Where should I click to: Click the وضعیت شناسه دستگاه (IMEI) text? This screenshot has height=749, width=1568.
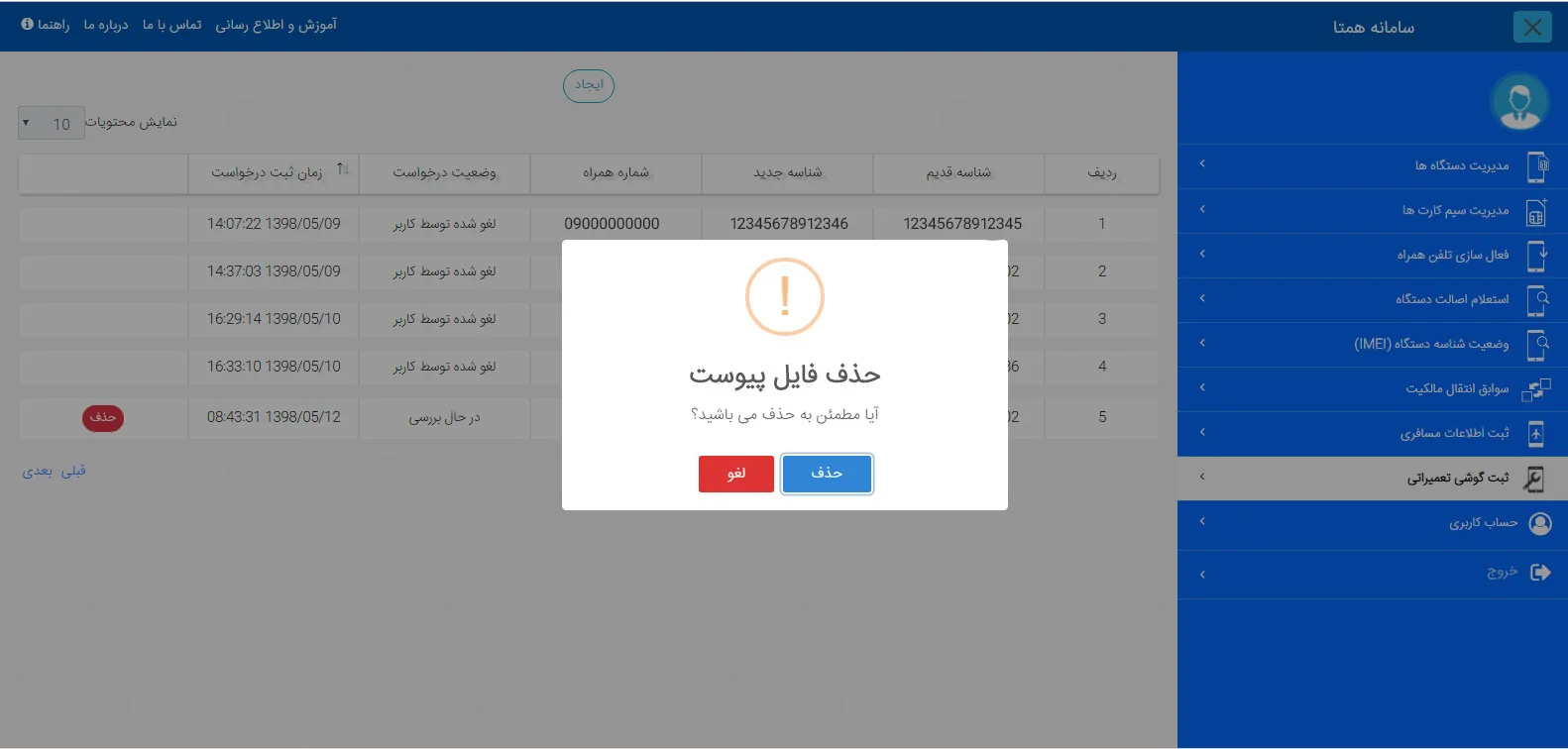coord(1431,344)
